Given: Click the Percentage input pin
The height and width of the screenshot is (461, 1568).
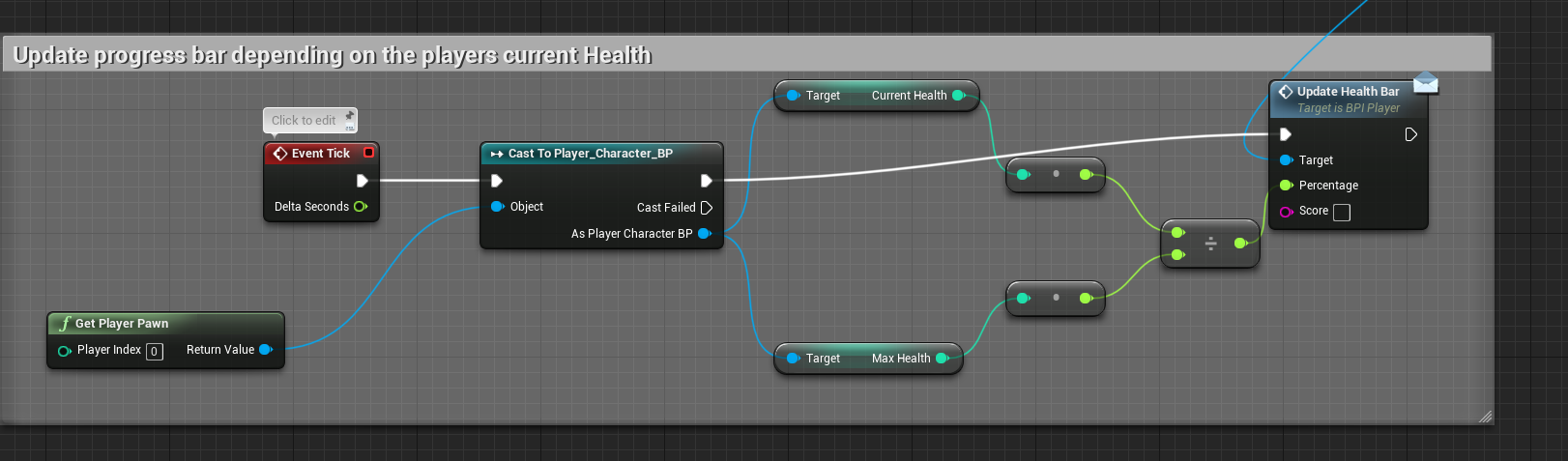Looking at the screenshot, I should (1286, 186).
